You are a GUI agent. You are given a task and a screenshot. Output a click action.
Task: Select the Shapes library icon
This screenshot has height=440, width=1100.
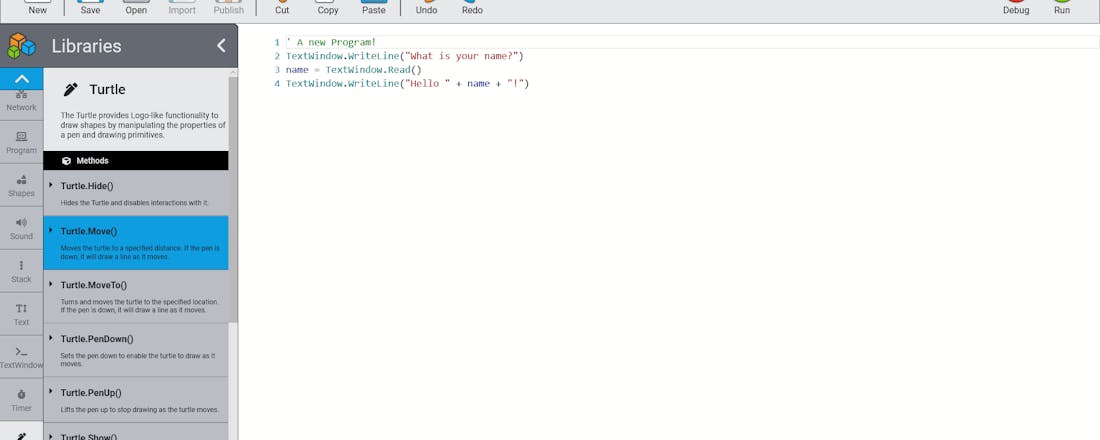point(22,185)
